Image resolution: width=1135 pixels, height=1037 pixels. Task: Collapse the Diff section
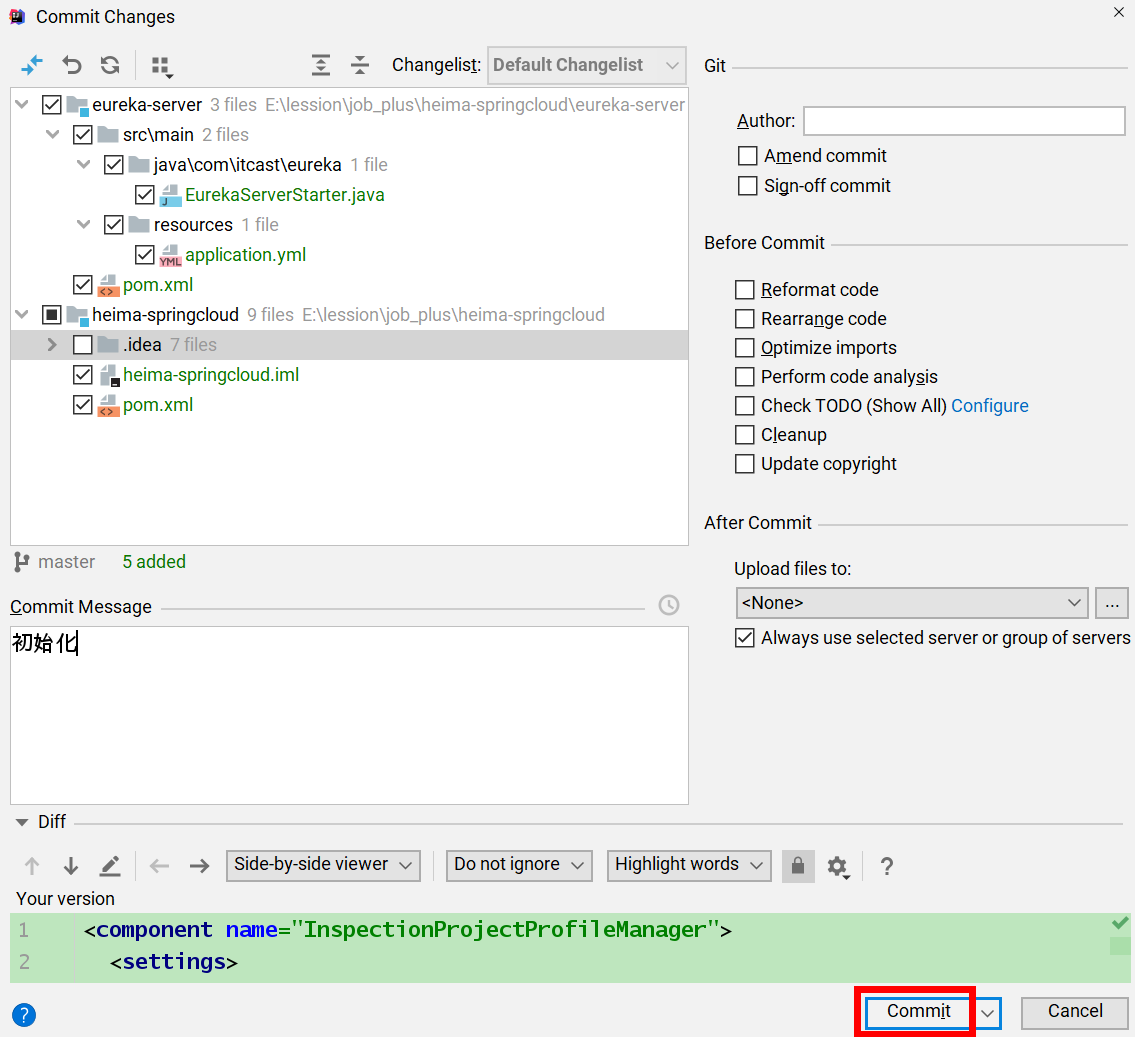click(x=22, y=822)
